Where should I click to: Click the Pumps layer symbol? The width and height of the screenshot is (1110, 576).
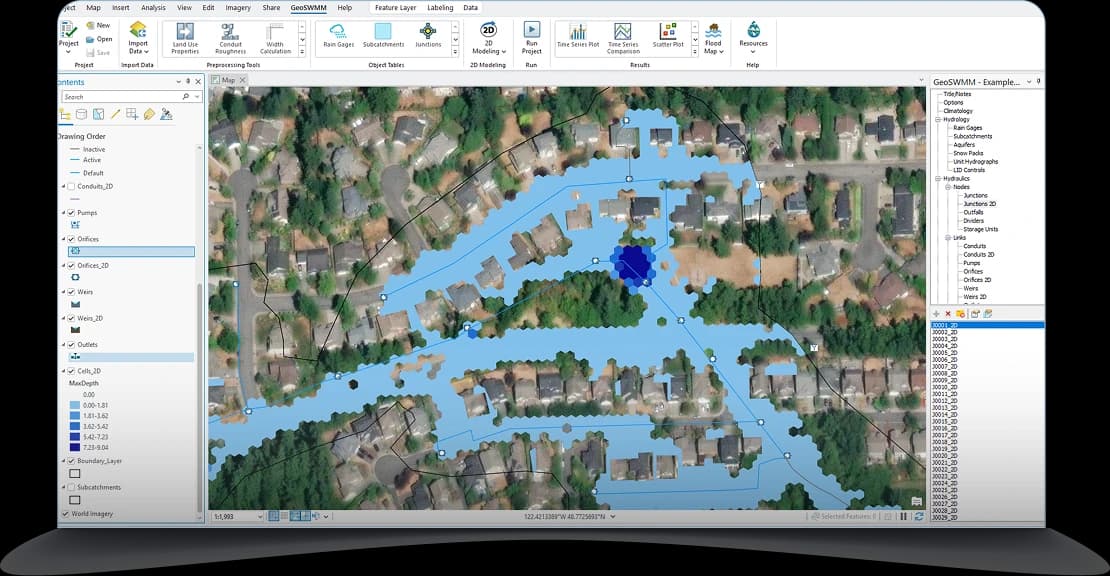click(x=75, y=225)
